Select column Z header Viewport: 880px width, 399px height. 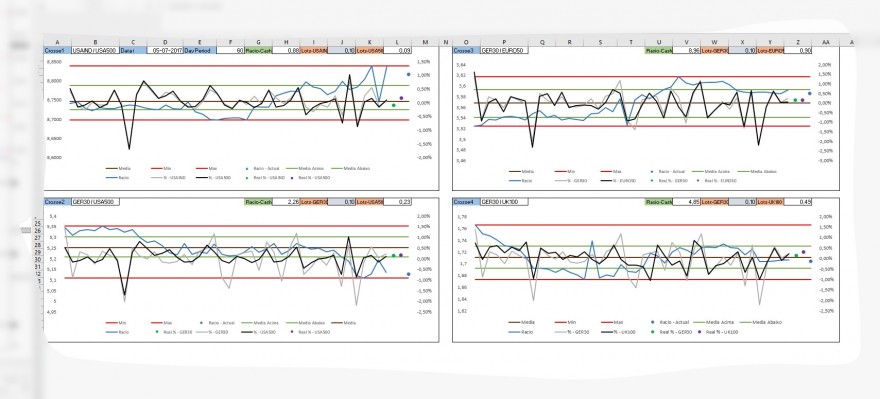(x=798, y=42)
